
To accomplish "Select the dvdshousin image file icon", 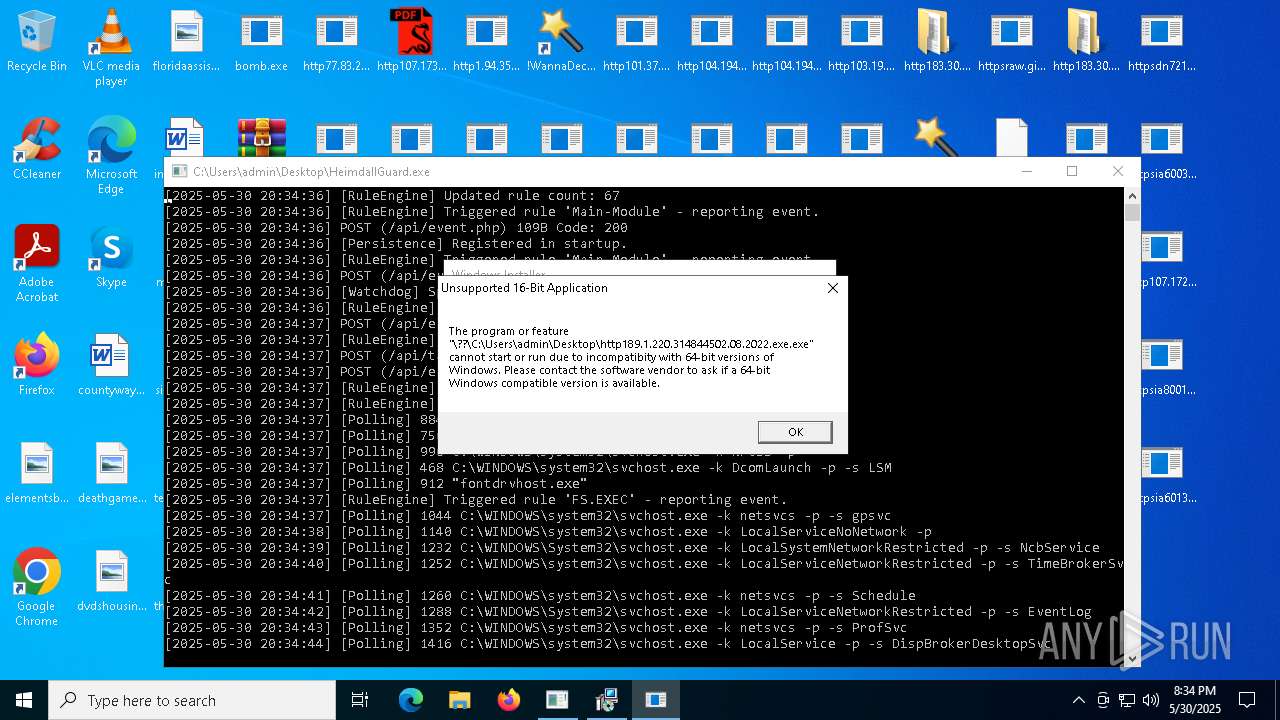I will [x=111, y=581].
